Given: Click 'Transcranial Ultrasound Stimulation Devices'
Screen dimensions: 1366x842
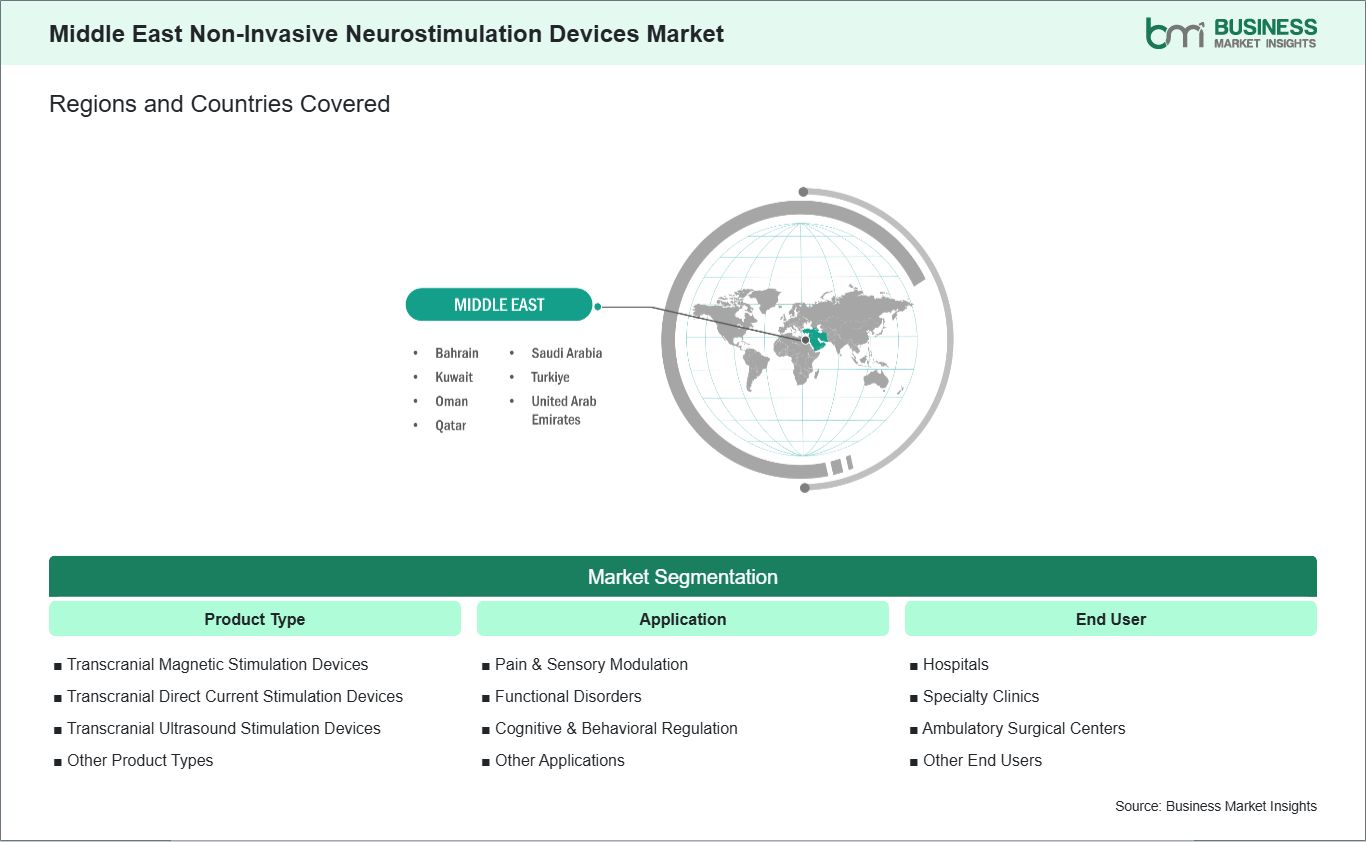Looking at the screenshot, I should 224,728.
